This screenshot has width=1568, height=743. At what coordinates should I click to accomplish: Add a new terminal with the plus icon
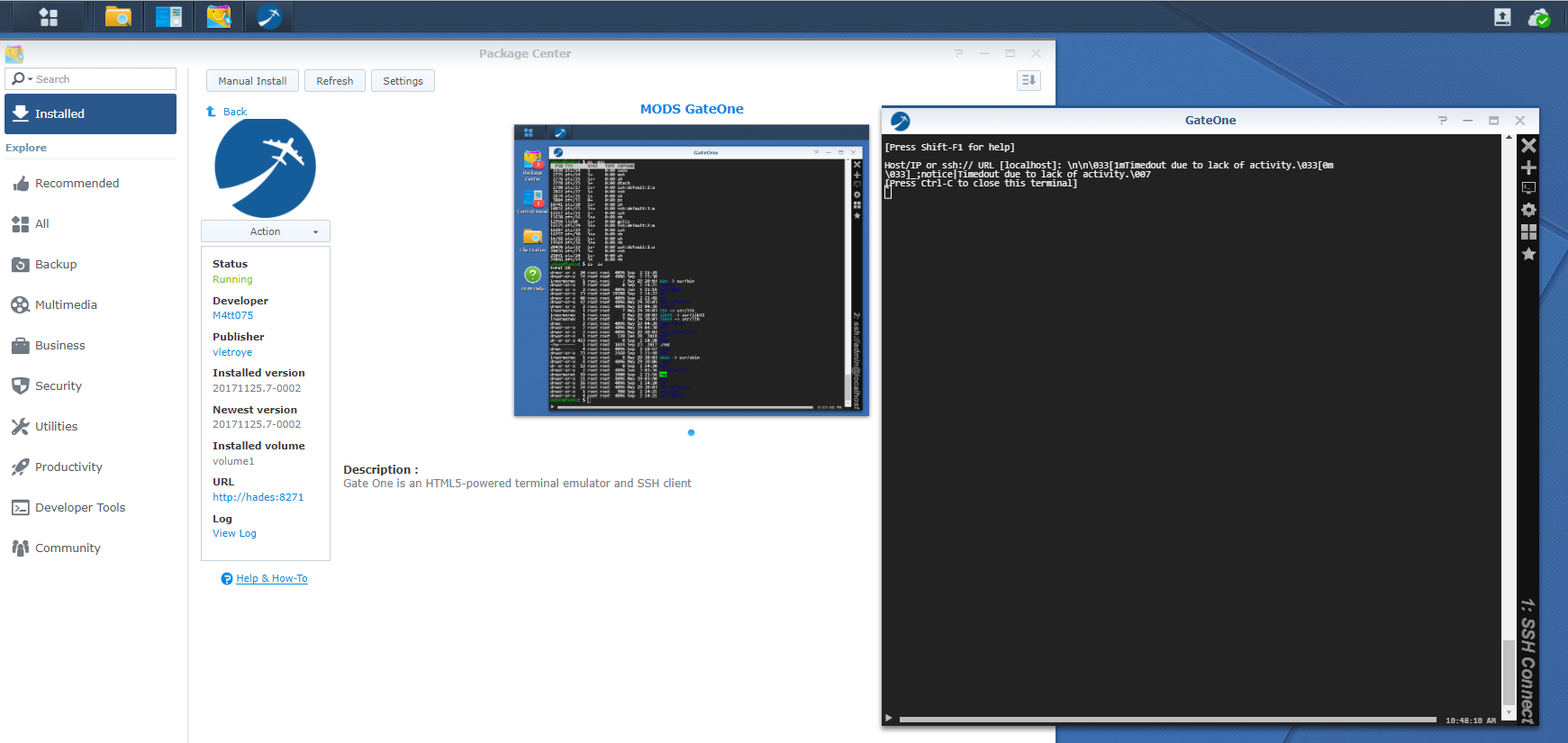coord(1528,168)
